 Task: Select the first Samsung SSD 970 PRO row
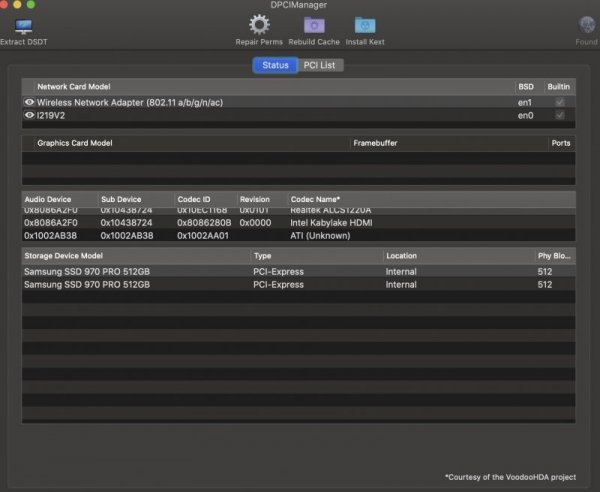[135, 271]
